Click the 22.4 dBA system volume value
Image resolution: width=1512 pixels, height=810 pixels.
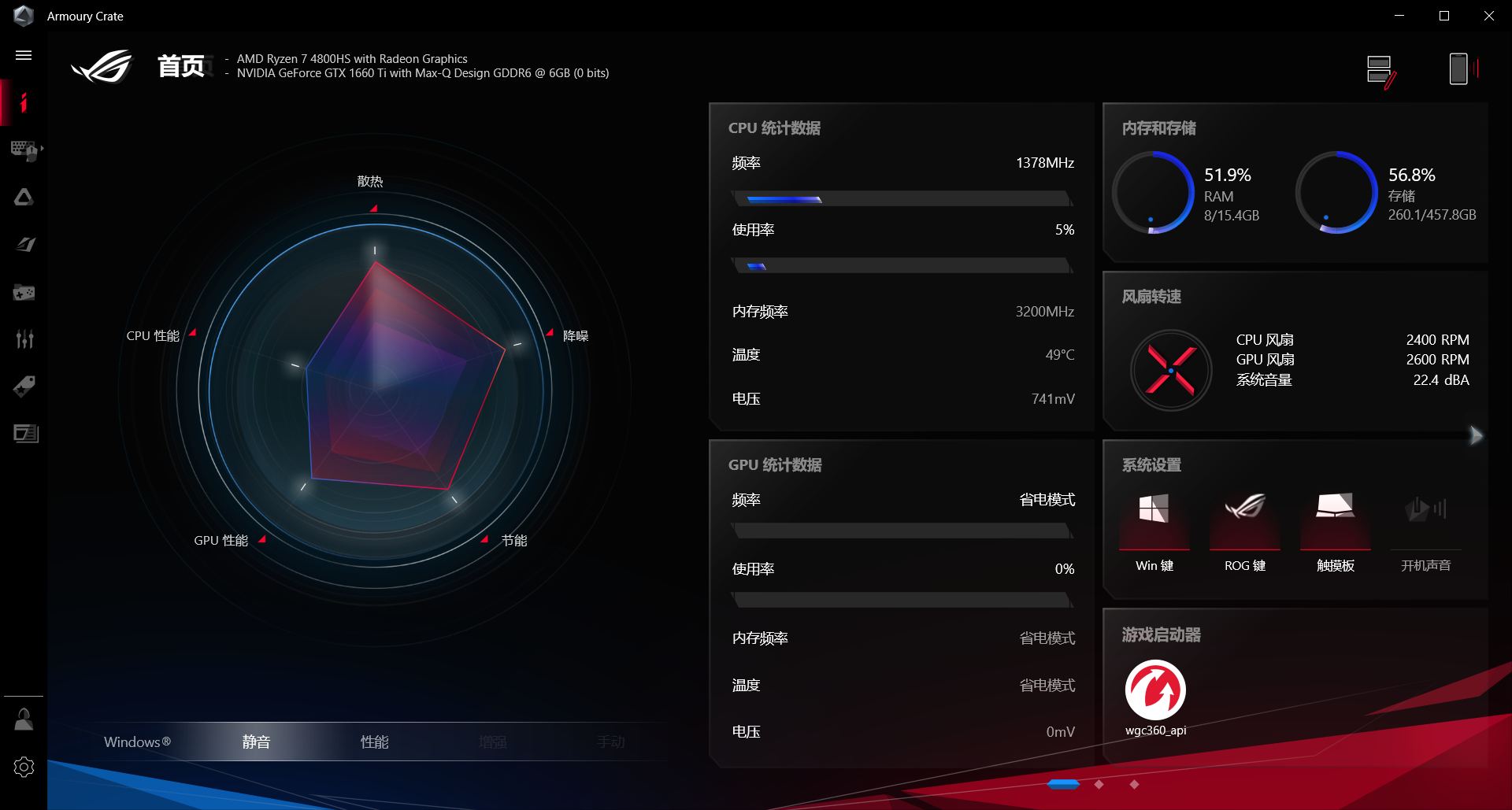pos(1441,380)
